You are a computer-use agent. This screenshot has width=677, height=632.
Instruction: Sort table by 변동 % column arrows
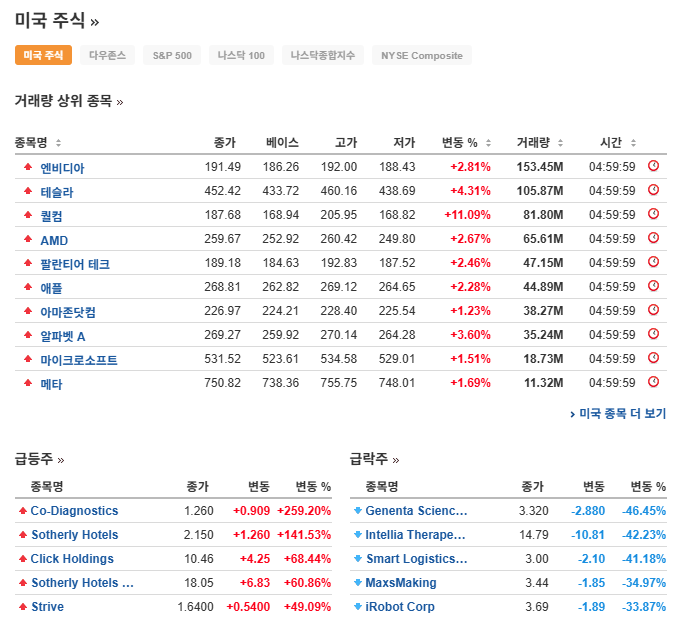[x=488, y=143]
